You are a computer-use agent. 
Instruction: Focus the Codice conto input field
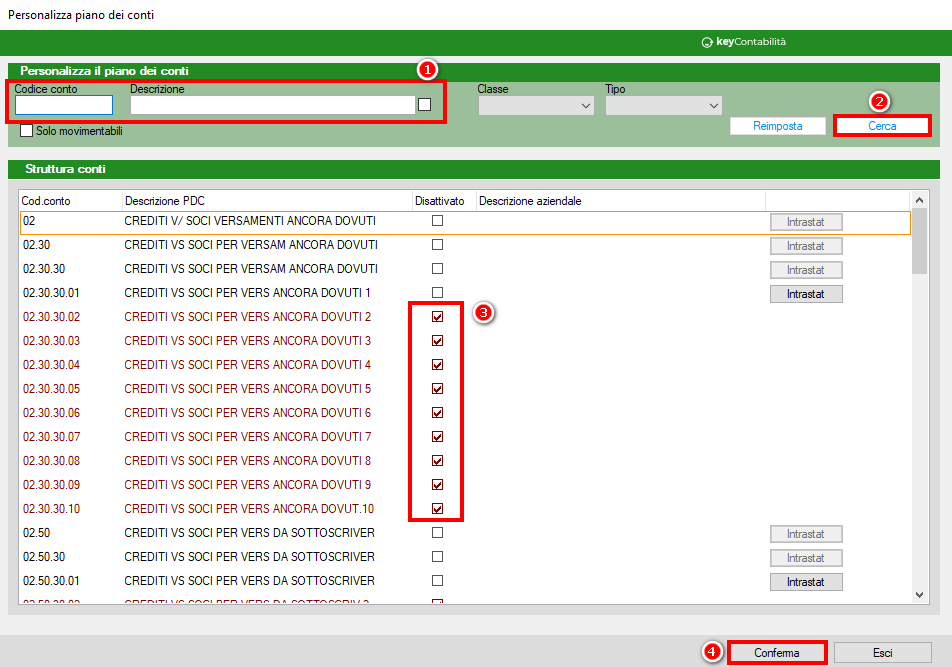(64, 105)
